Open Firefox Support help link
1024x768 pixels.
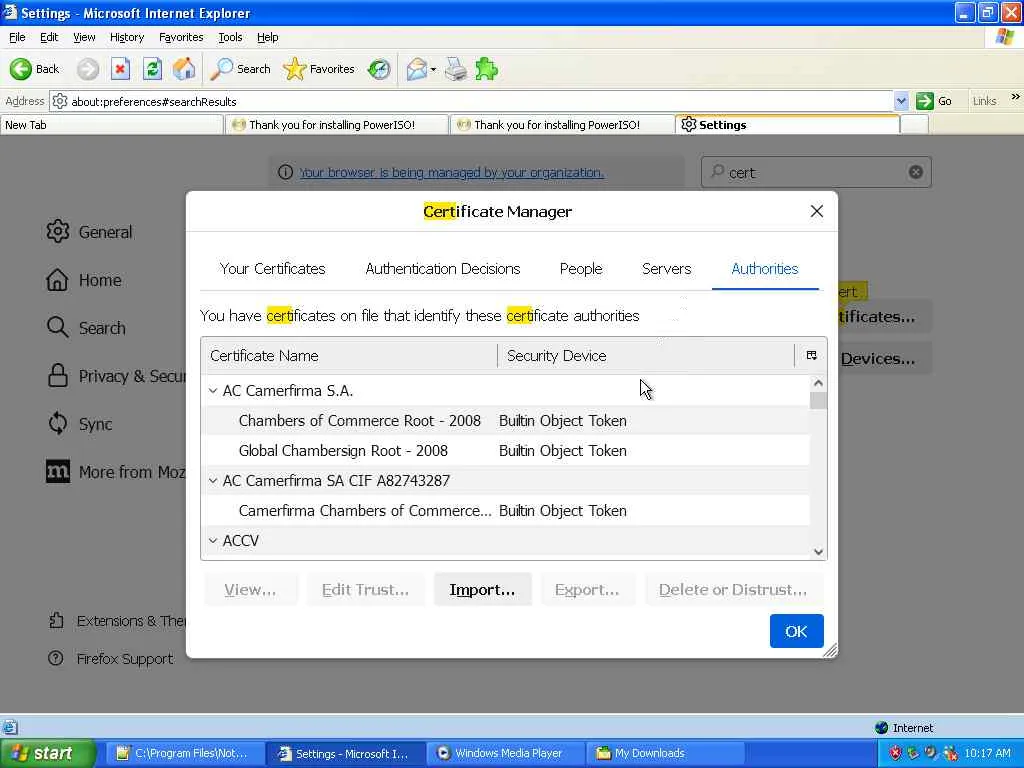(111, 658)
